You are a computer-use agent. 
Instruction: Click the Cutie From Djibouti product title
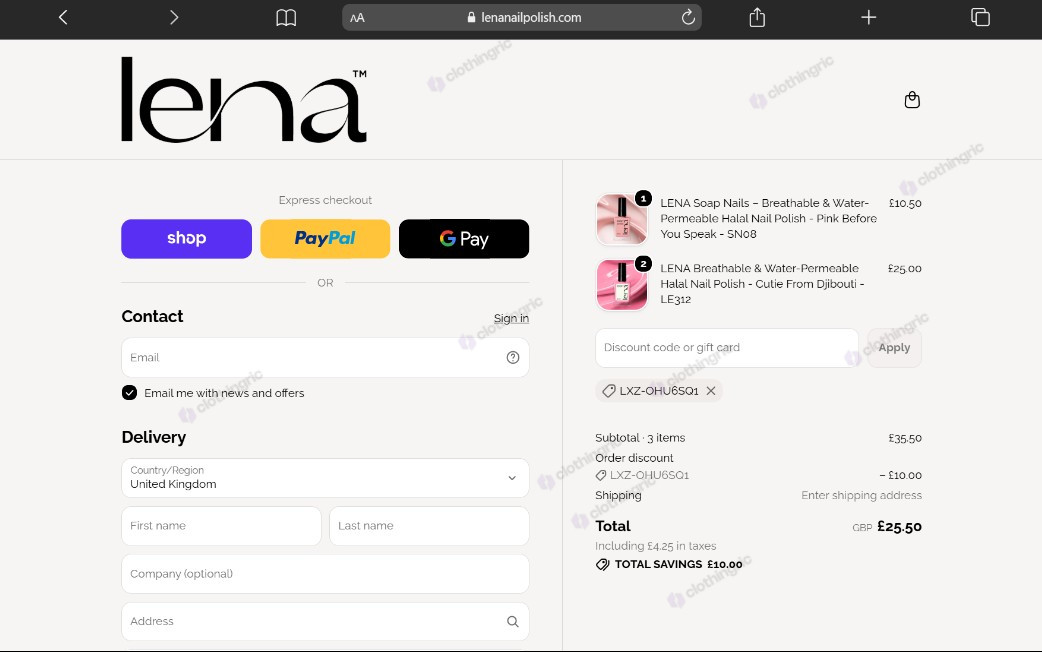click(762, 284)
